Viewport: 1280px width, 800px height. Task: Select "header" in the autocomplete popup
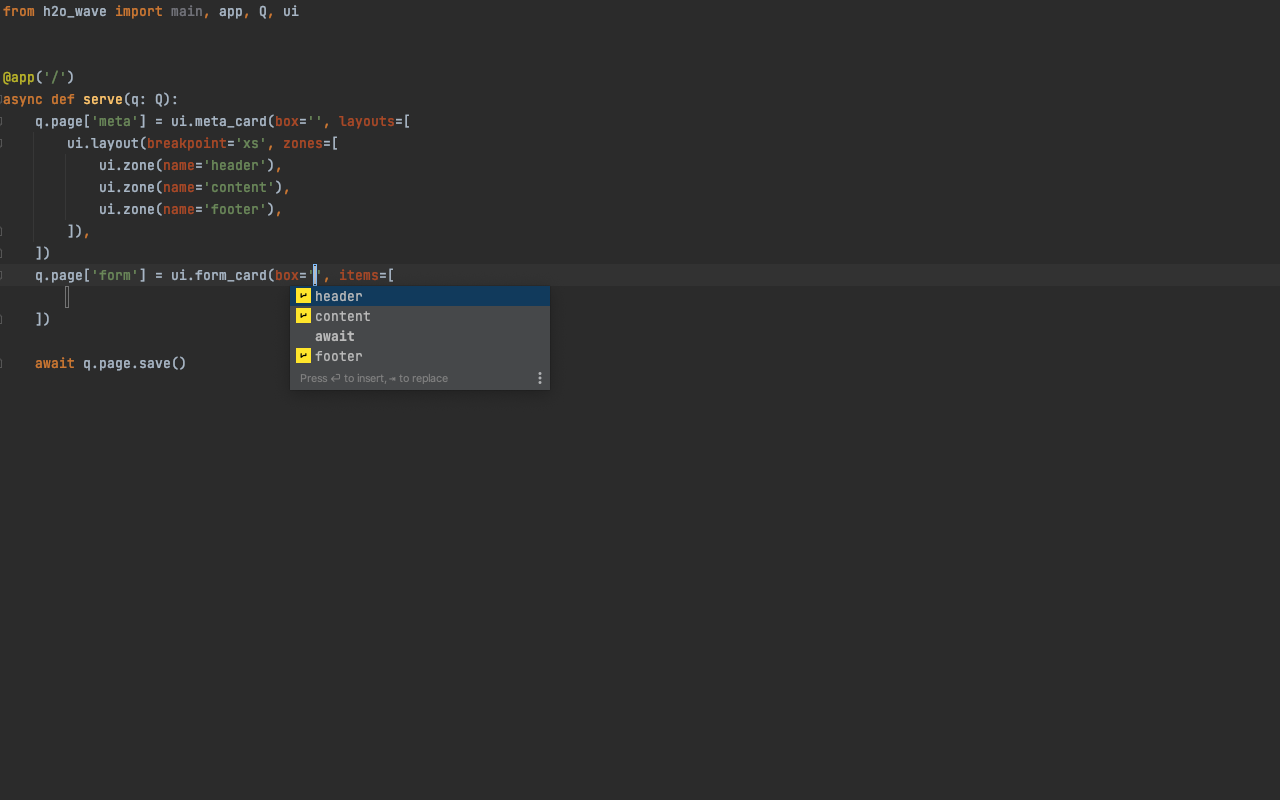pyautogui.click(x=338, y=296)
